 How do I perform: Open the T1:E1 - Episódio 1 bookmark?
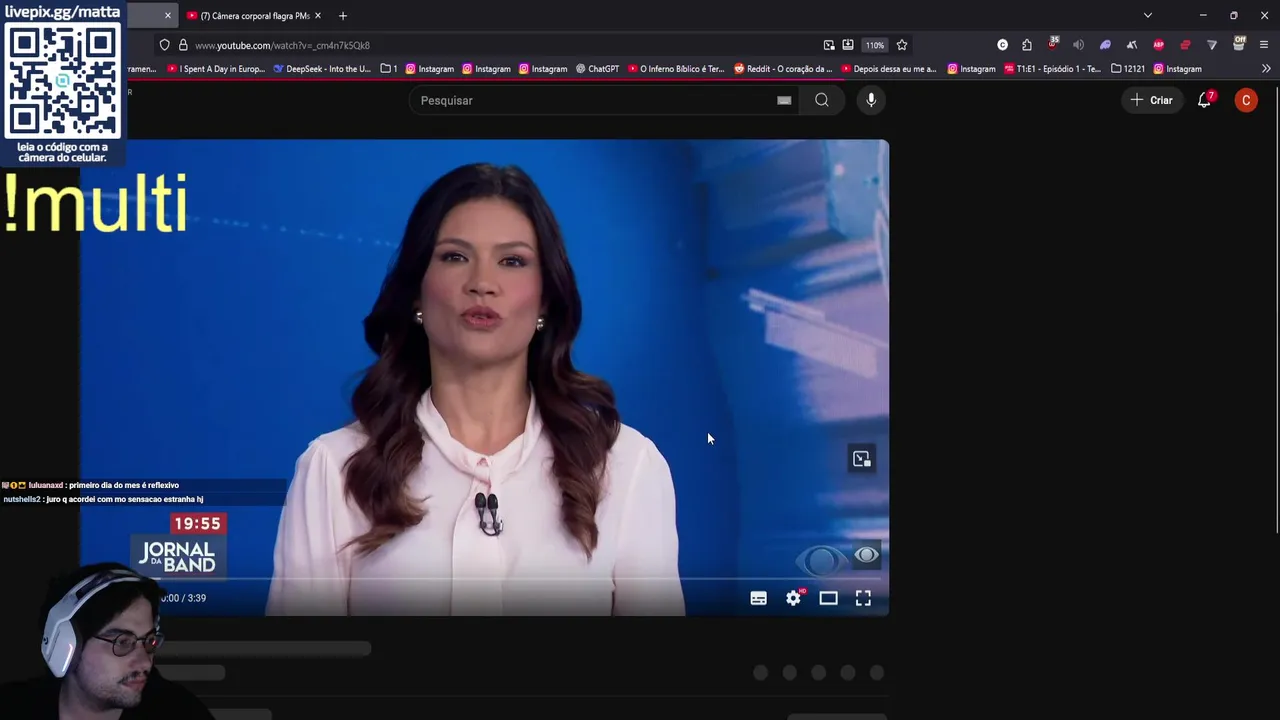[x=1052, y=69]
